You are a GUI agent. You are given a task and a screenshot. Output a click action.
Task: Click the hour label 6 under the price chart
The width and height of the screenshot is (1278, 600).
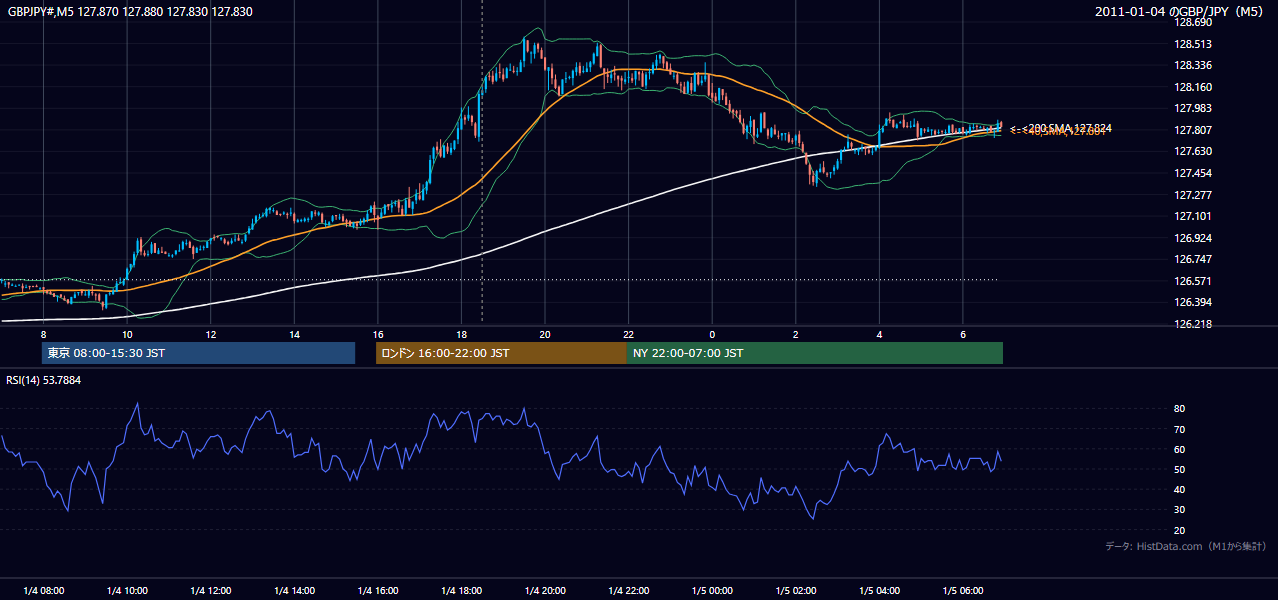tap(963, 334)
